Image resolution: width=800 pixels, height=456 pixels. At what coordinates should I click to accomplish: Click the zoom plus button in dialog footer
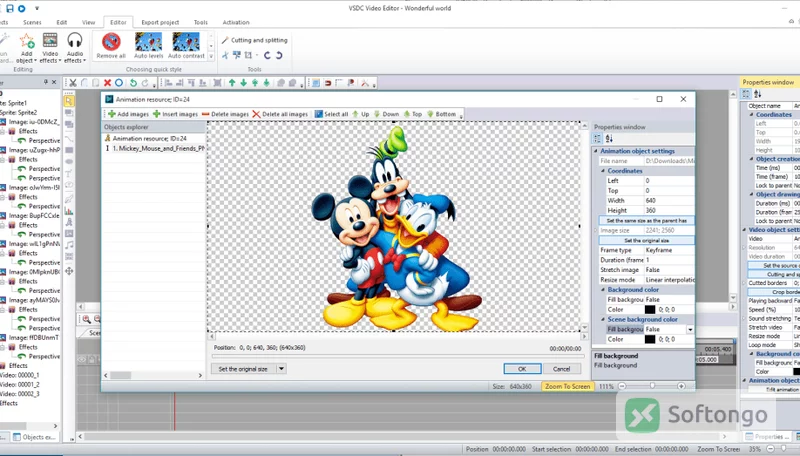tap(681, 386)
